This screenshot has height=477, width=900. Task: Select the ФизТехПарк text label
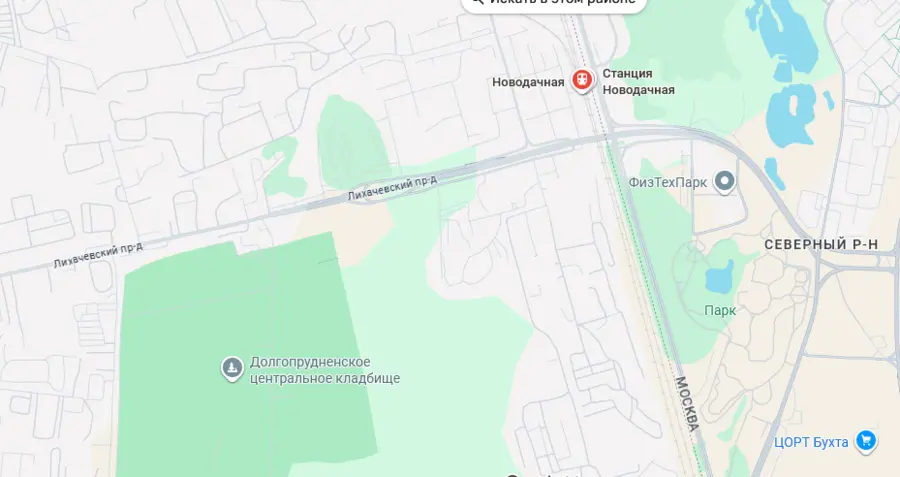pos(668,183)
